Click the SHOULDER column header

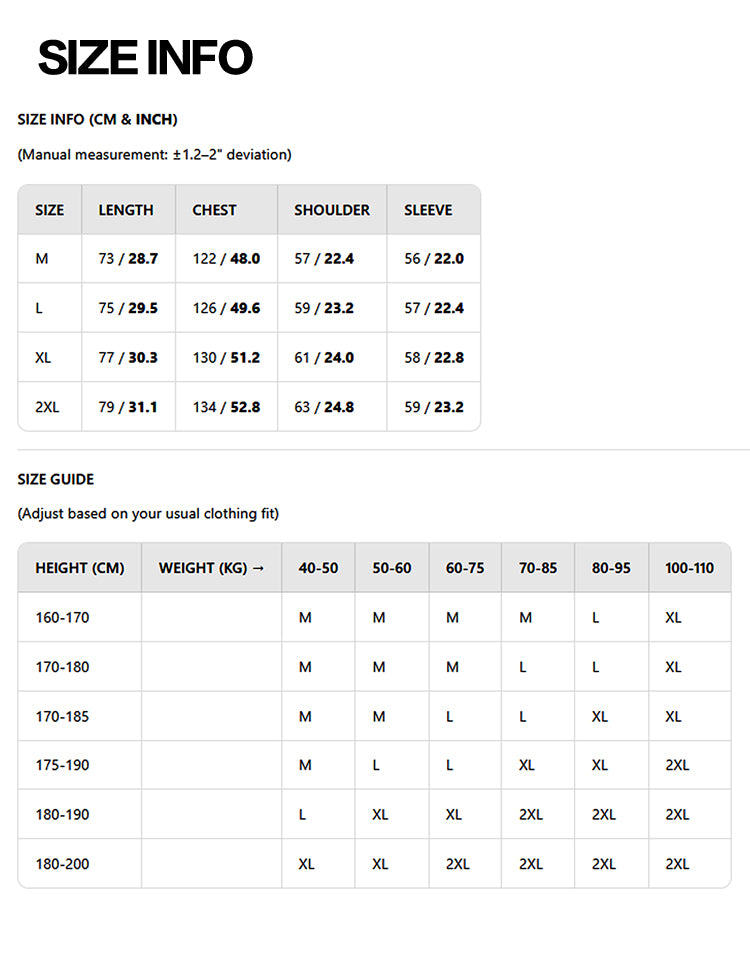tap(332, 210)
